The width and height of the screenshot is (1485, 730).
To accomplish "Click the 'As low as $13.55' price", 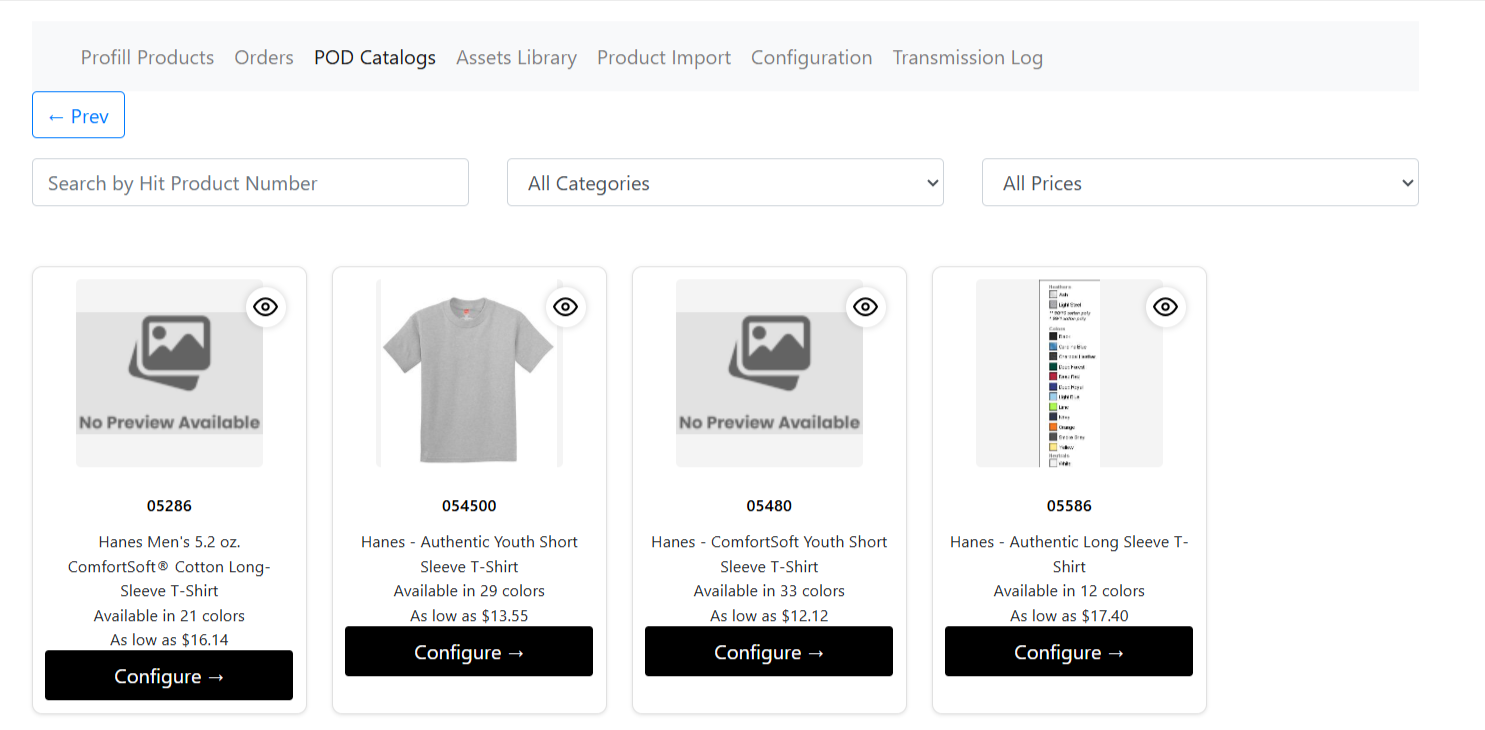I will [469, 616].
